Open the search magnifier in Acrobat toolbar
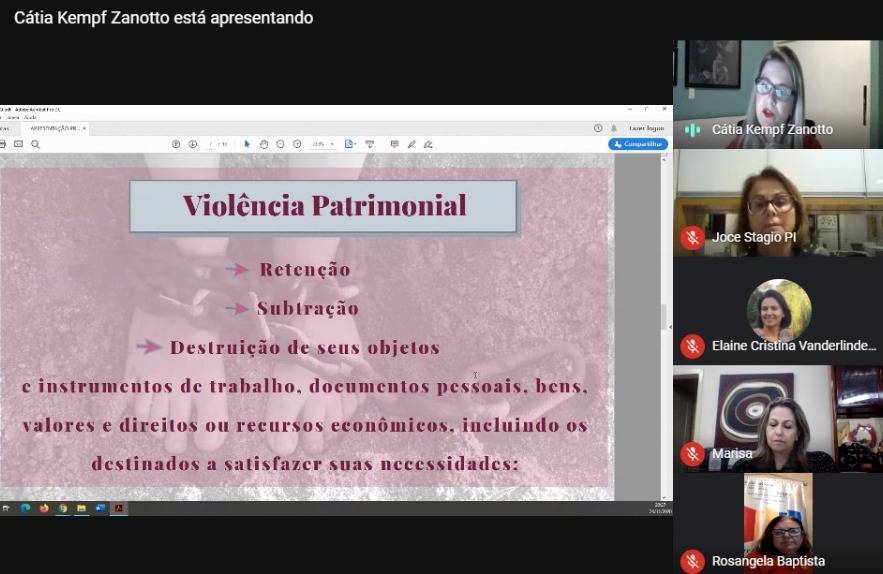 click(35, 144)
